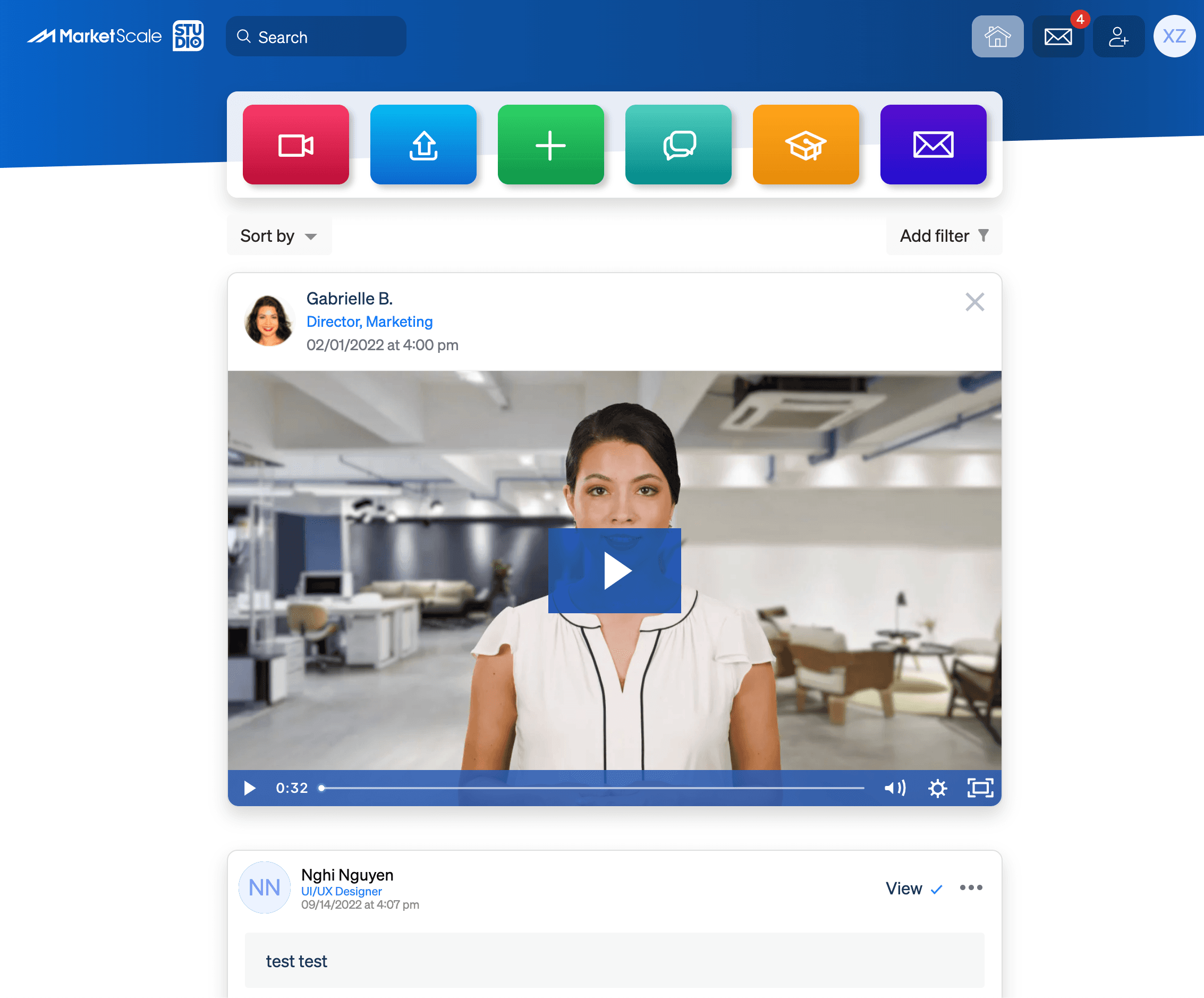Open the orange graduation cap tile

click(806, 145)
